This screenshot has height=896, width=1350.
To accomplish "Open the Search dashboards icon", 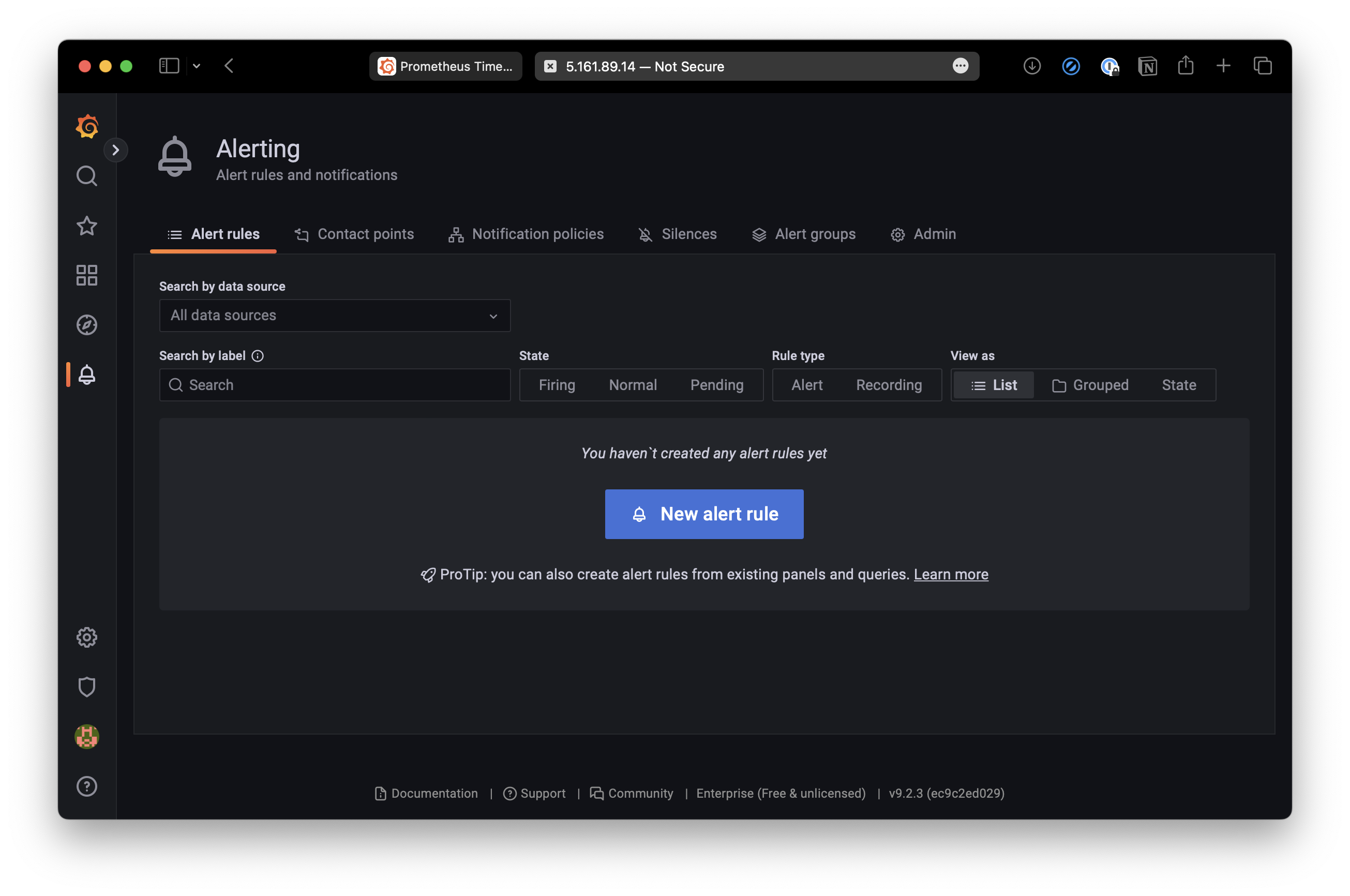I will click(86, 175).
